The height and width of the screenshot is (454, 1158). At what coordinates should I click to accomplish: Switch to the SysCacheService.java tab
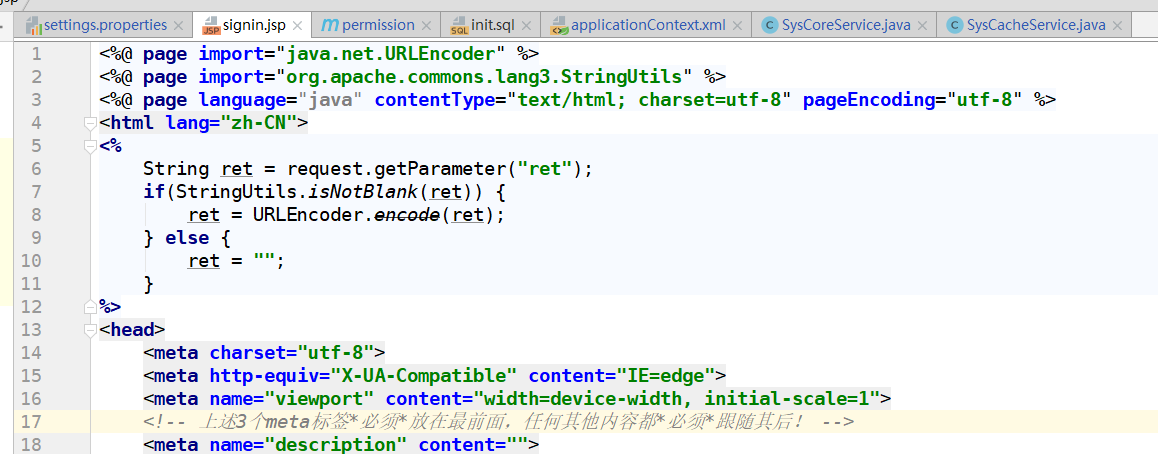1035,24
